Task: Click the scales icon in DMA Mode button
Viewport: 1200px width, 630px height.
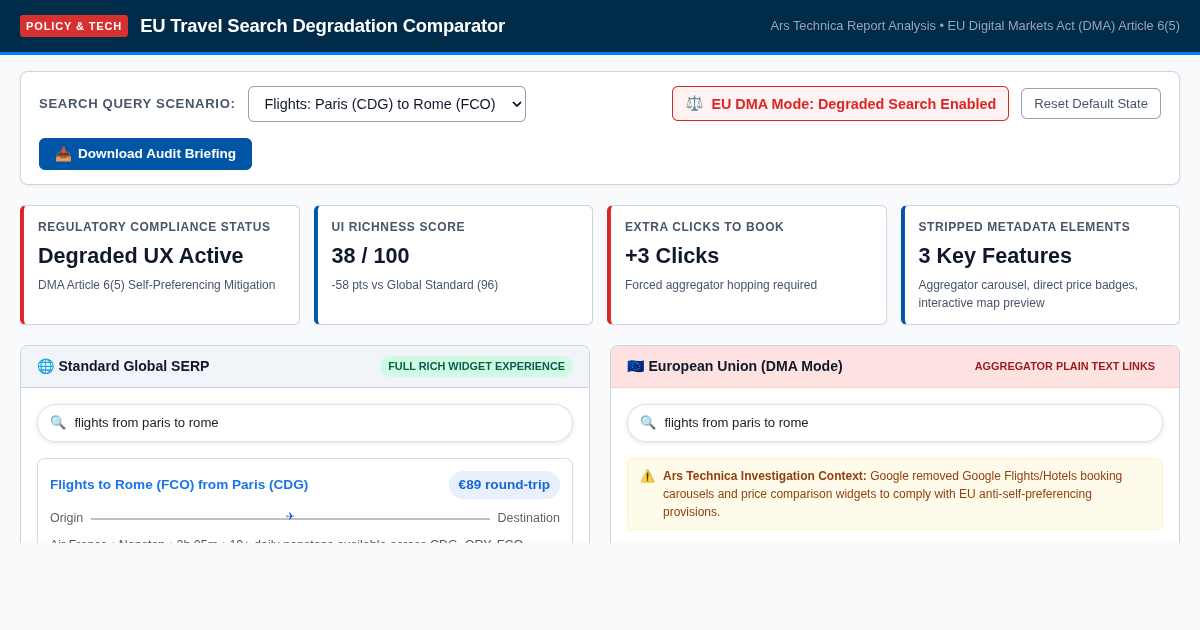Action: [x=694, y=104]
